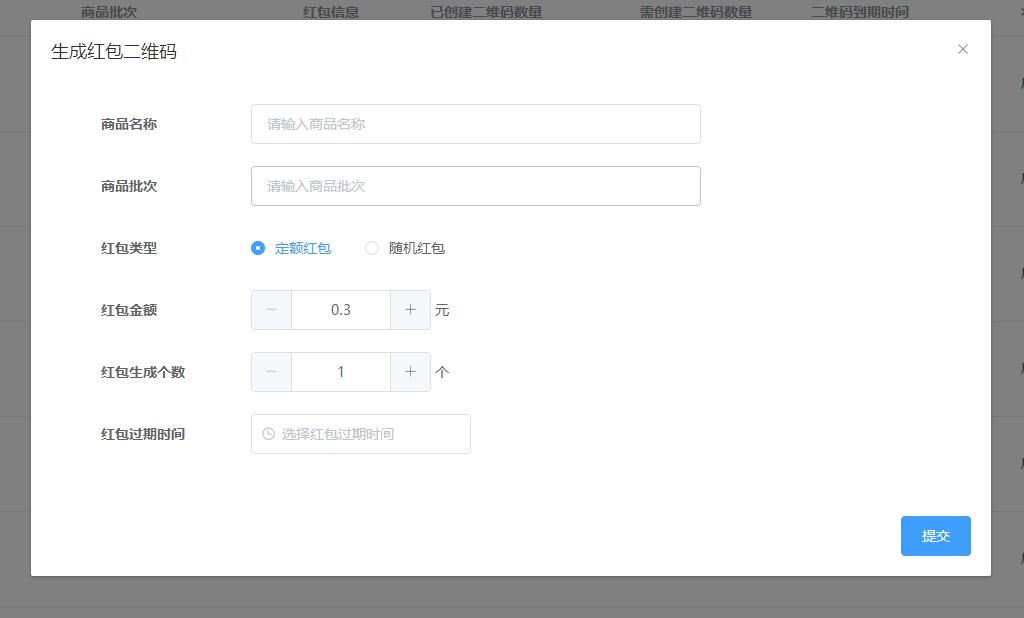Select the 随机红包 radio option
1024x618 pixels.
pos(405,248)
